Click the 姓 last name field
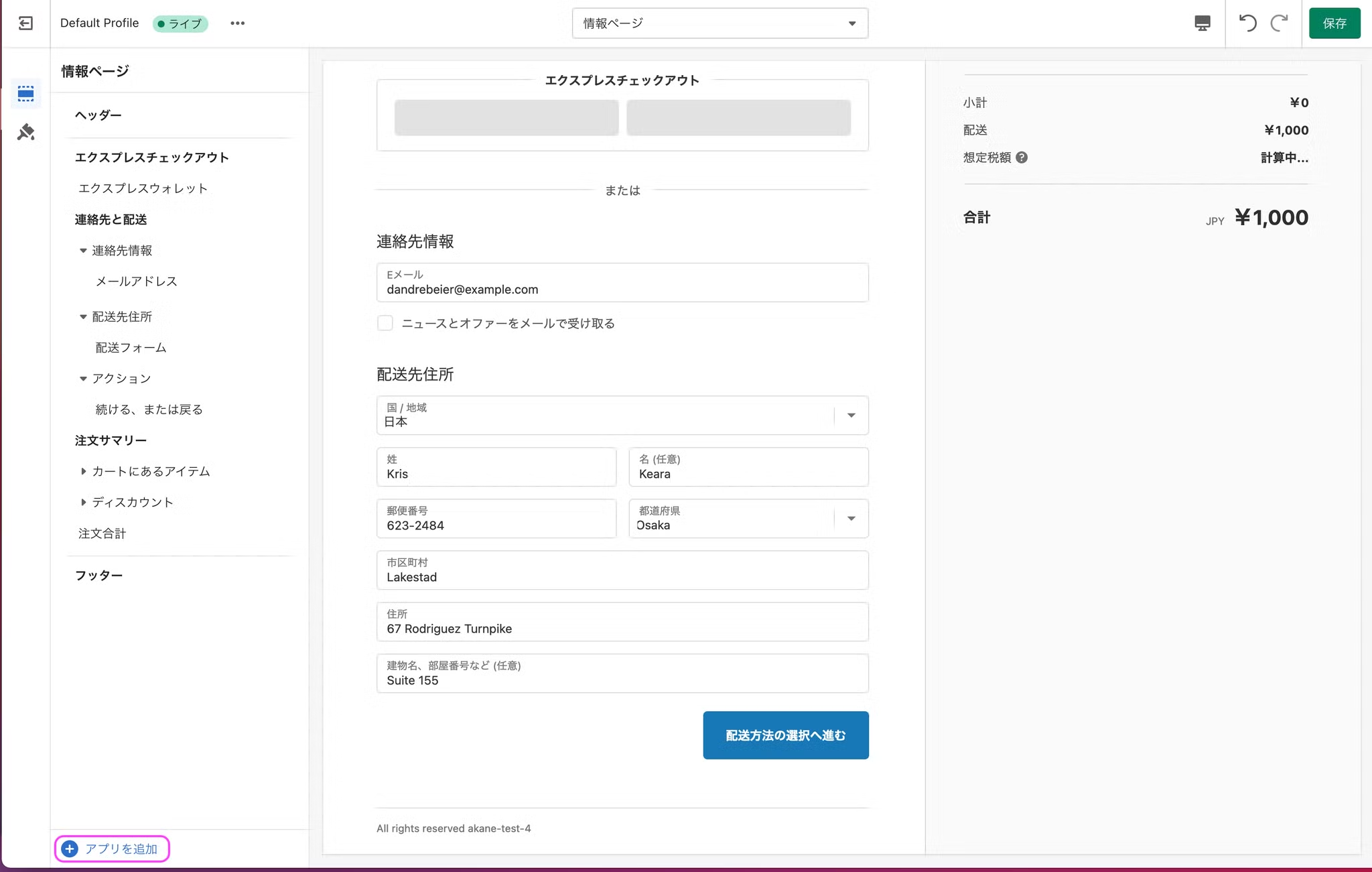 coord(496,466)
